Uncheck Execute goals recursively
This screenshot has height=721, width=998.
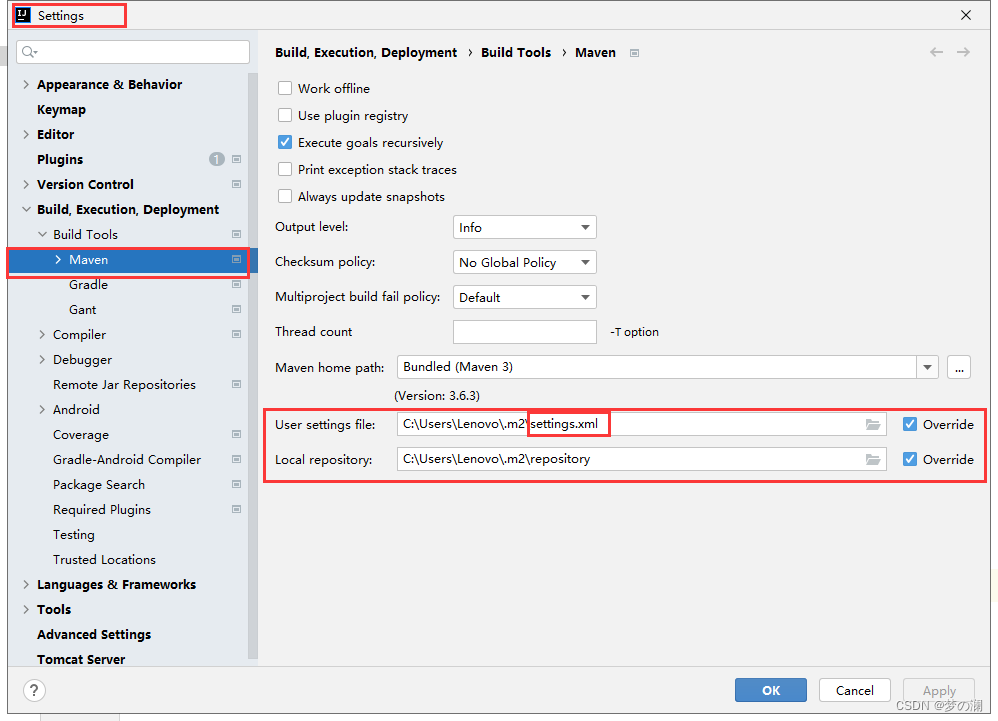click(x=285, y=142)
